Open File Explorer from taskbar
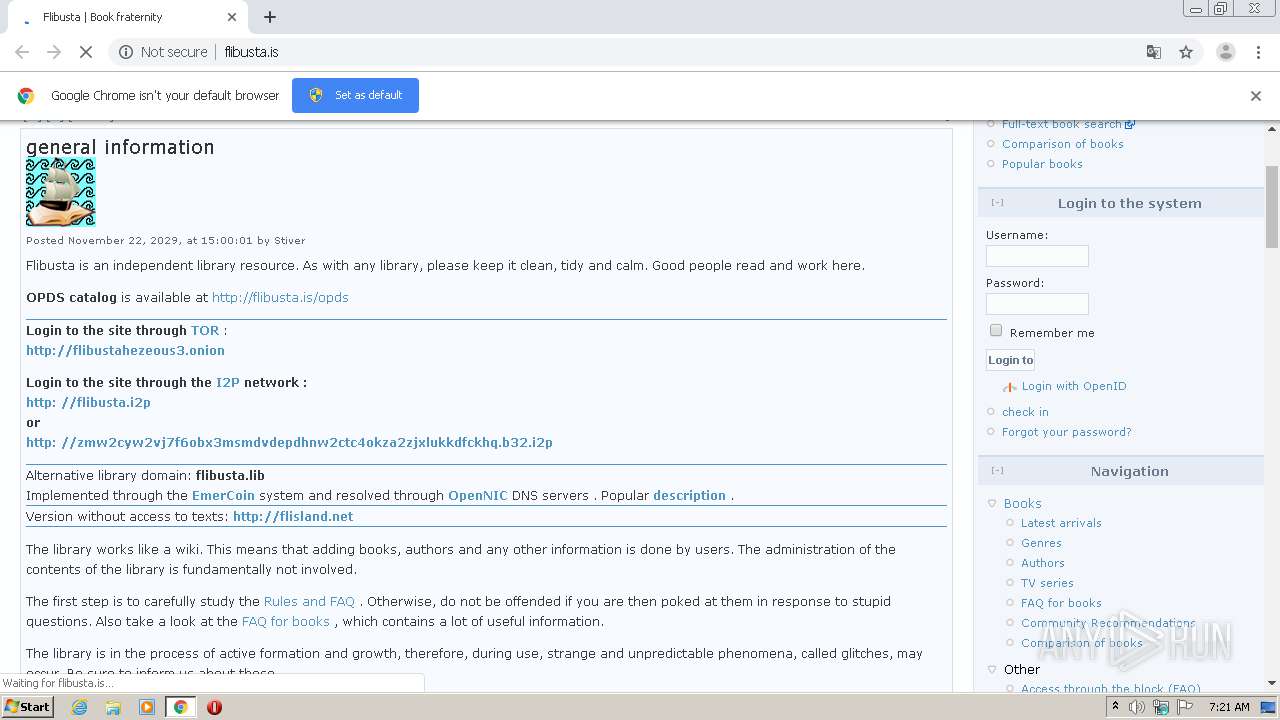Screen dimensions: 1280x720 [x=113, y=707]
